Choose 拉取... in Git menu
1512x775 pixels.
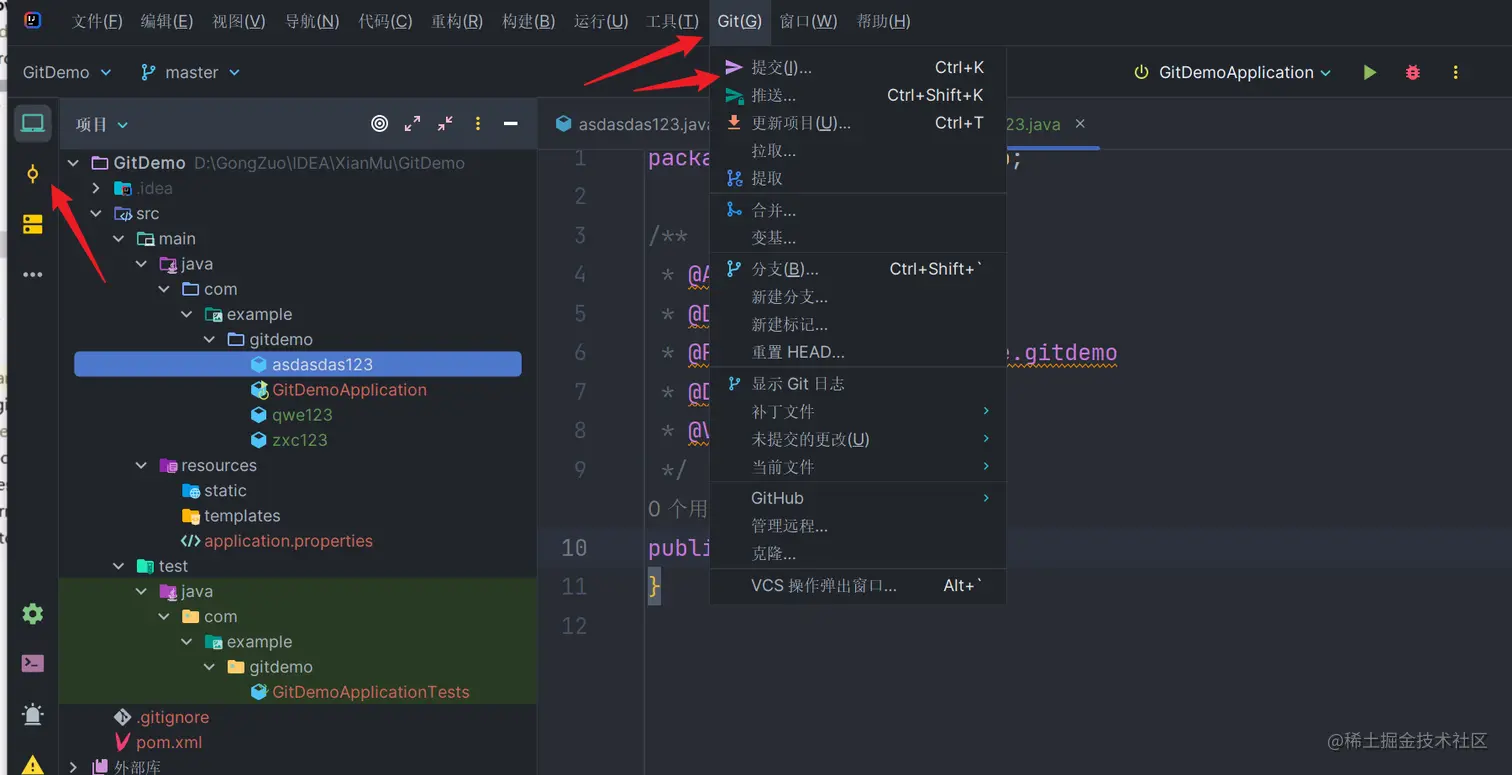pyautogui.click(x=857, y=151)
